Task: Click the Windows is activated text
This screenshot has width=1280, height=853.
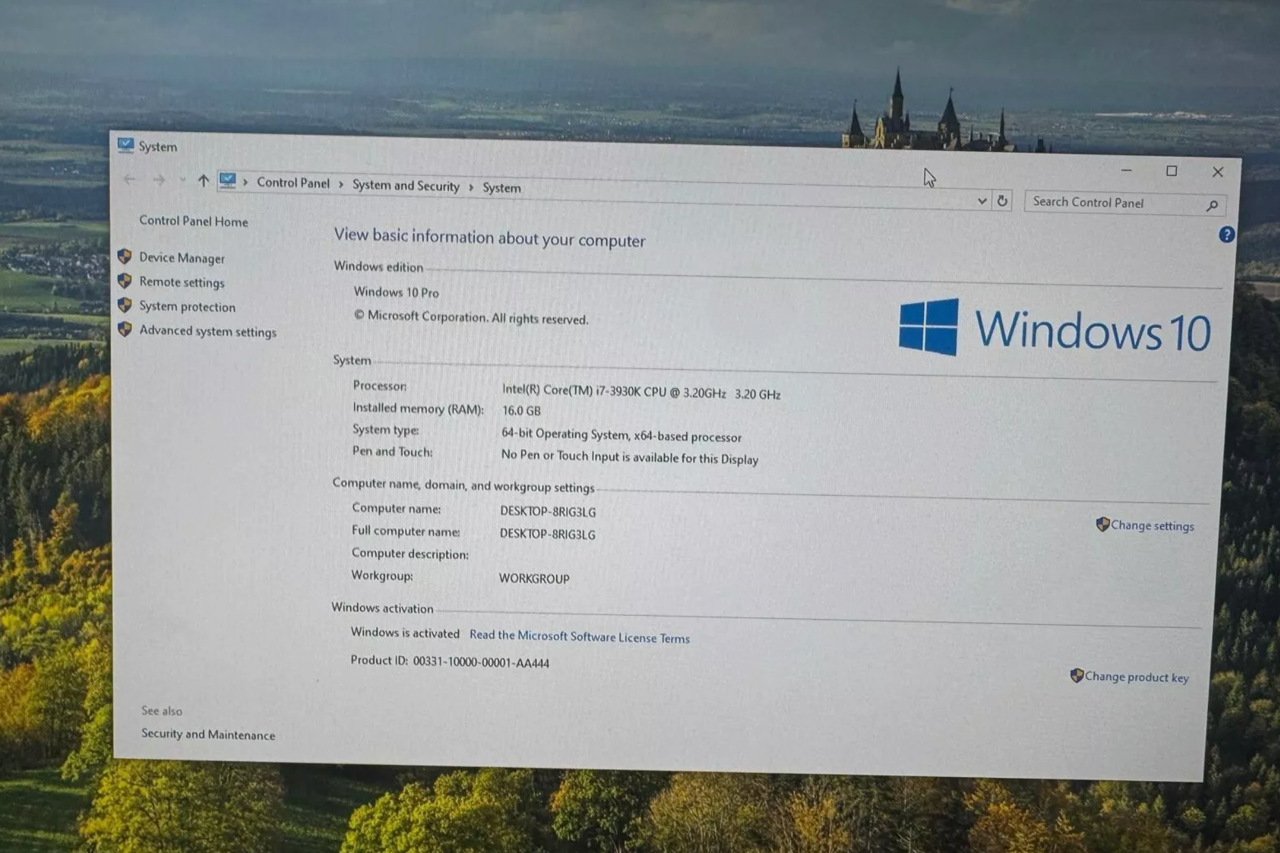Action: 405,633
